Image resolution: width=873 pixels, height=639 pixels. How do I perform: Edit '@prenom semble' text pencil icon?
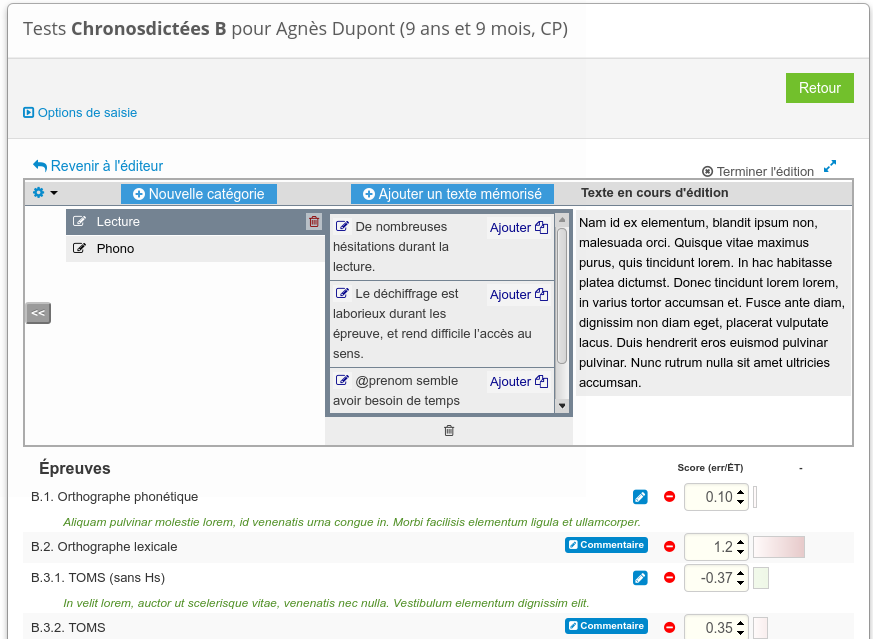coord(342,380)
